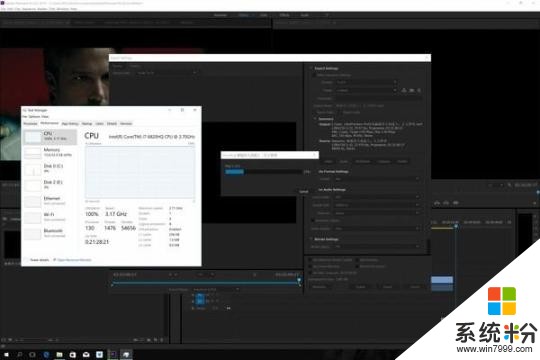Click the export preview timeline bar
The width and height of the screenshot is (540, 360).
pyautogui.click(x=206, y=282)
